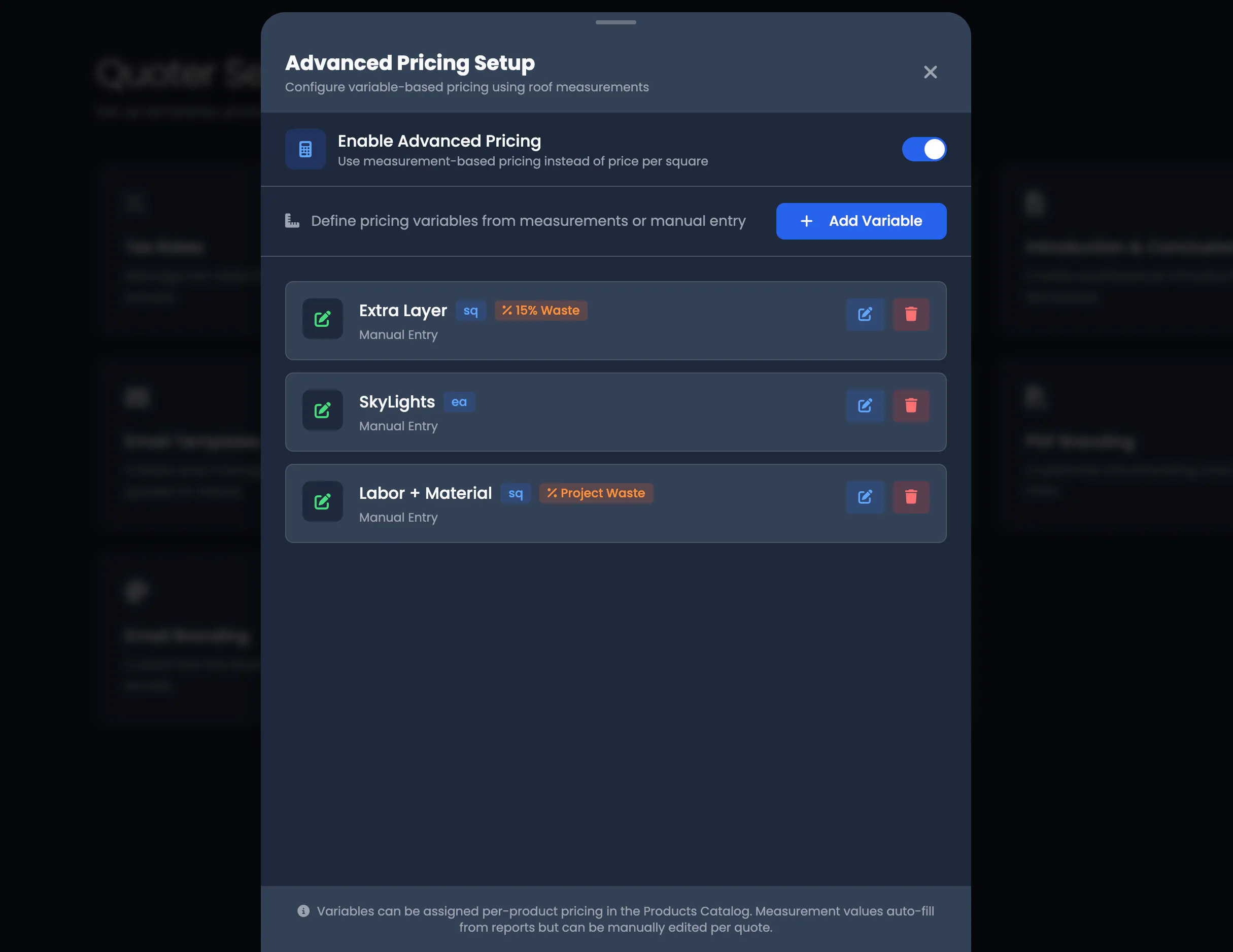
Task: Close the Advanced Pricing Setup dialog
Action: (x=930, y=72)
